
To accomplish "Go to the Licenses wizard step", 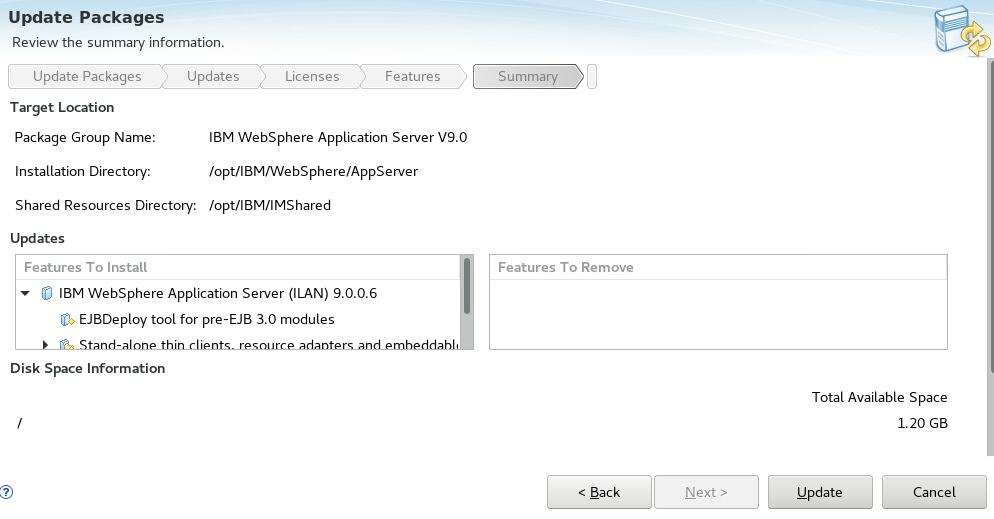I will coord(312,77).
